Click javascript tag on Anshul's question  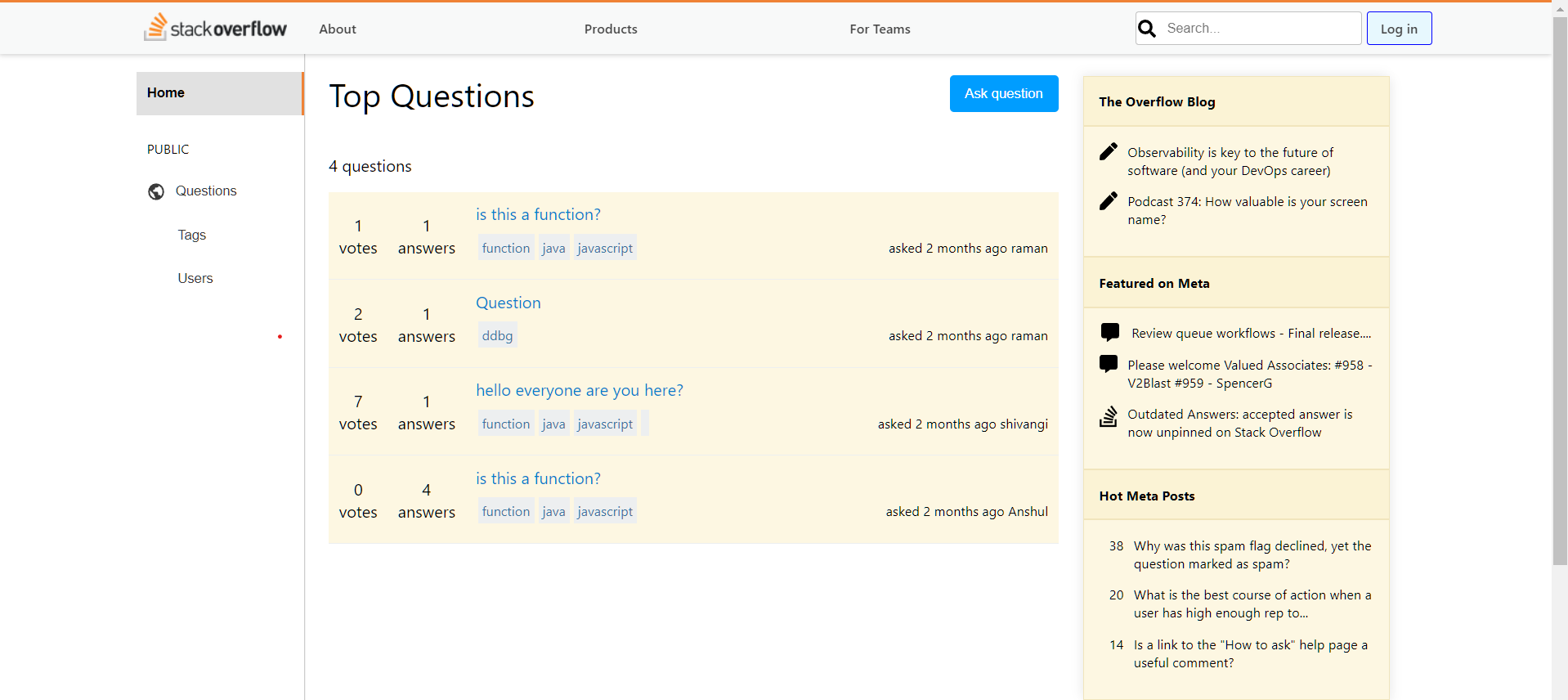(605, 511)
